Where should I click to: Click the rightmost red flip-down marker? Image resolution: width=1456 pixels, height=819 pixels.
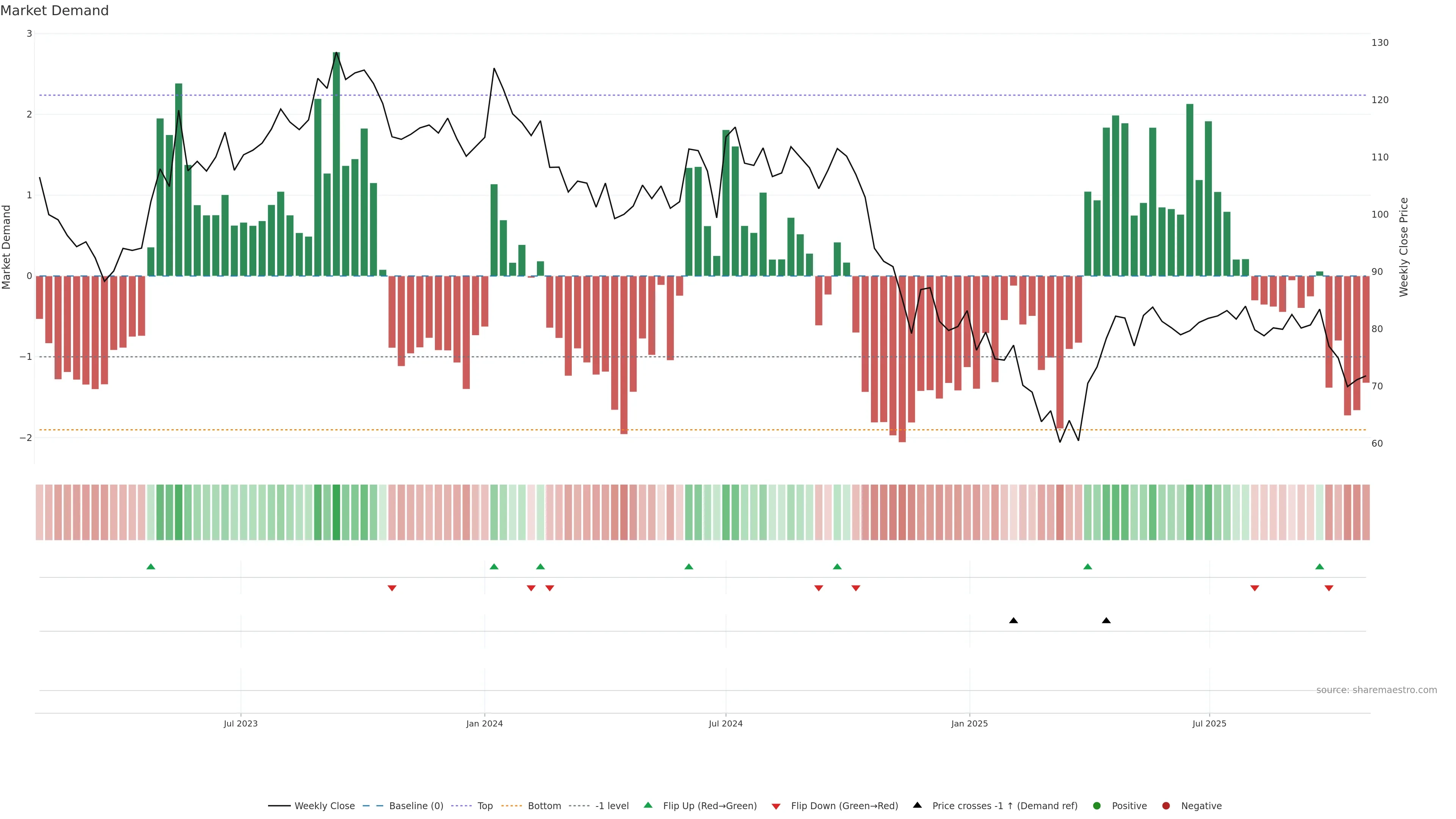coord(1328,588)
